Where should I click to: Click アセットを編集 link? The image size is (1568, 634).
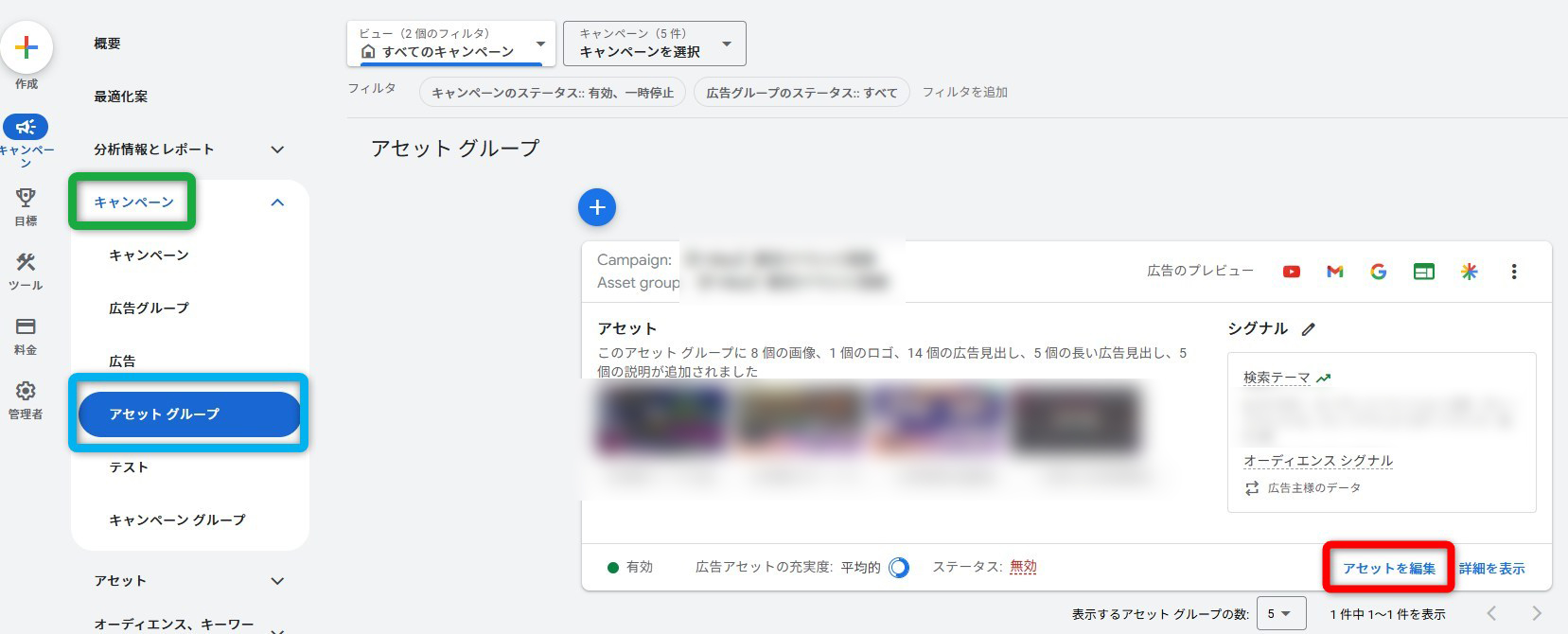(1389, 569)
